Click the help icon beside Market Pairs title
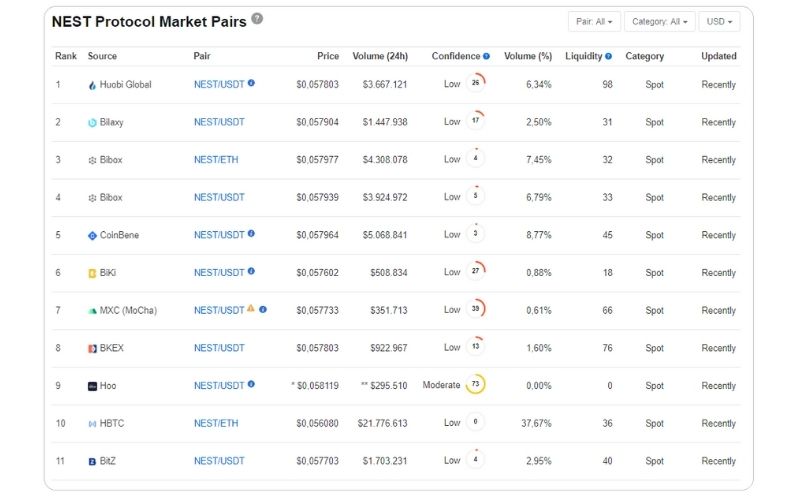 (257, 19)
